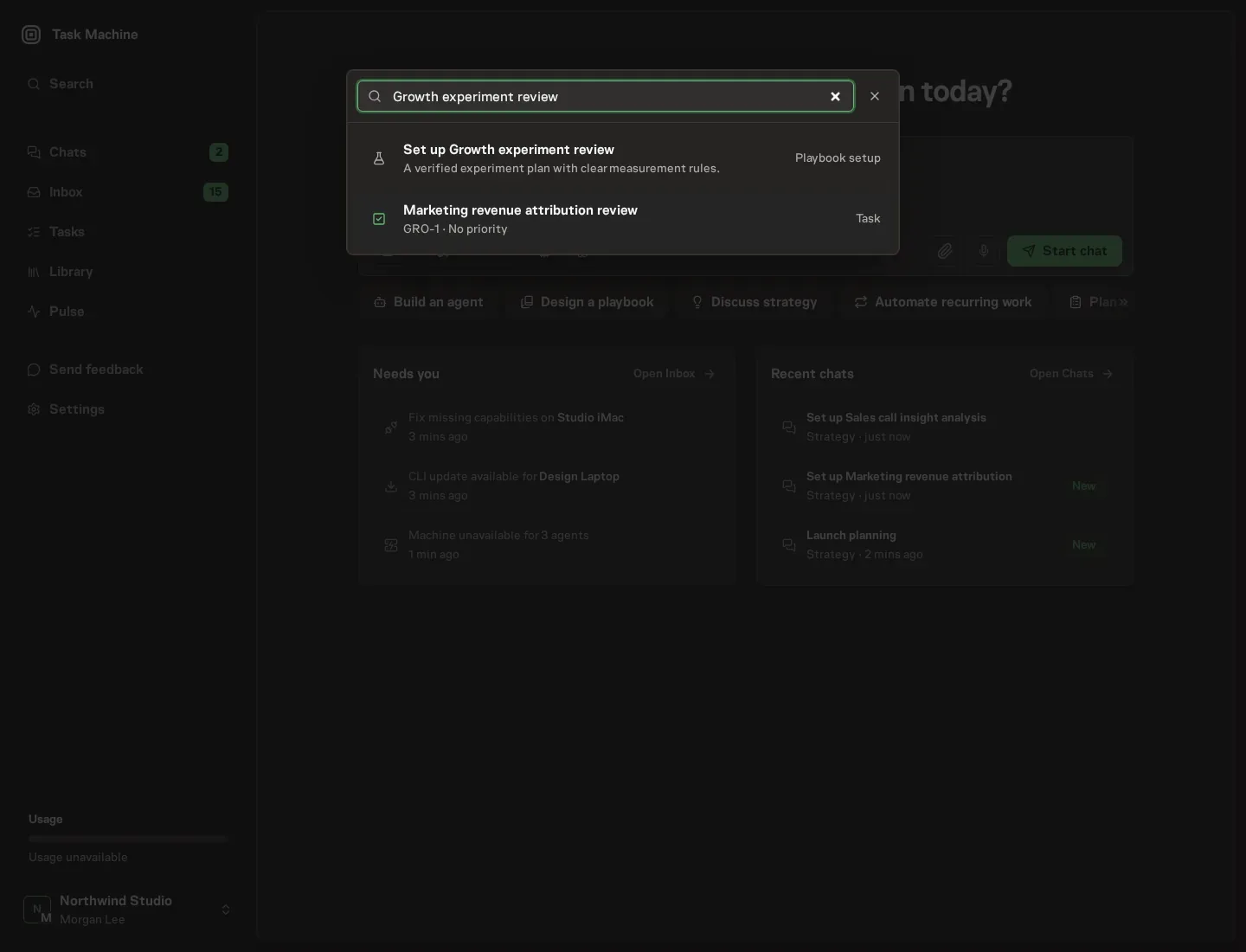The width and height of the screenshot is (1246, 952).
Task: Click the Task Machine logo icon
Action: 31,35
